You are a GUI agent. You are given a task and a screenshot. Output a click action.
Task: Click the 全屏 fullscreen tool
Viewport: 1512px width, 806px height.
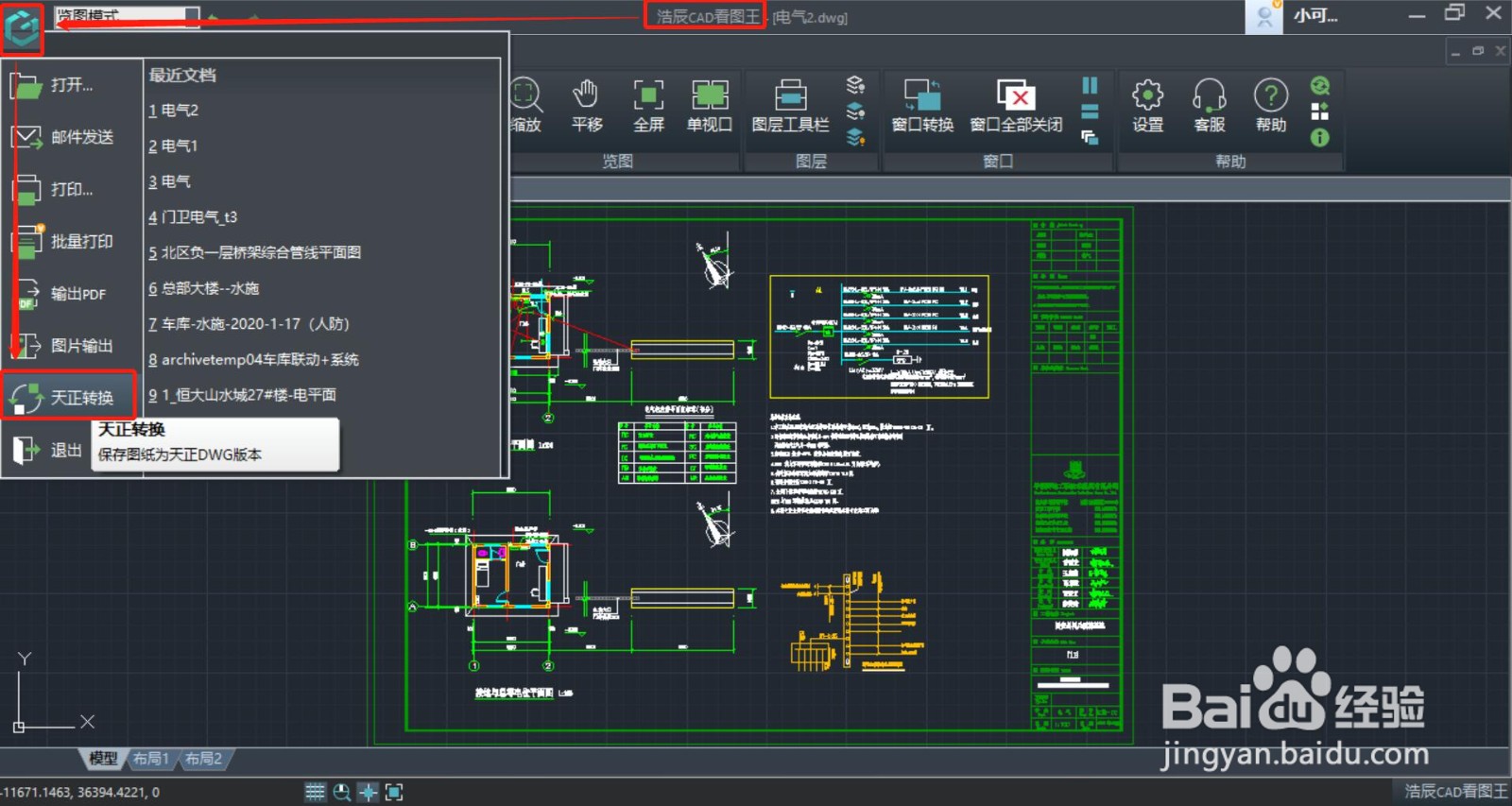pos(648,106)
